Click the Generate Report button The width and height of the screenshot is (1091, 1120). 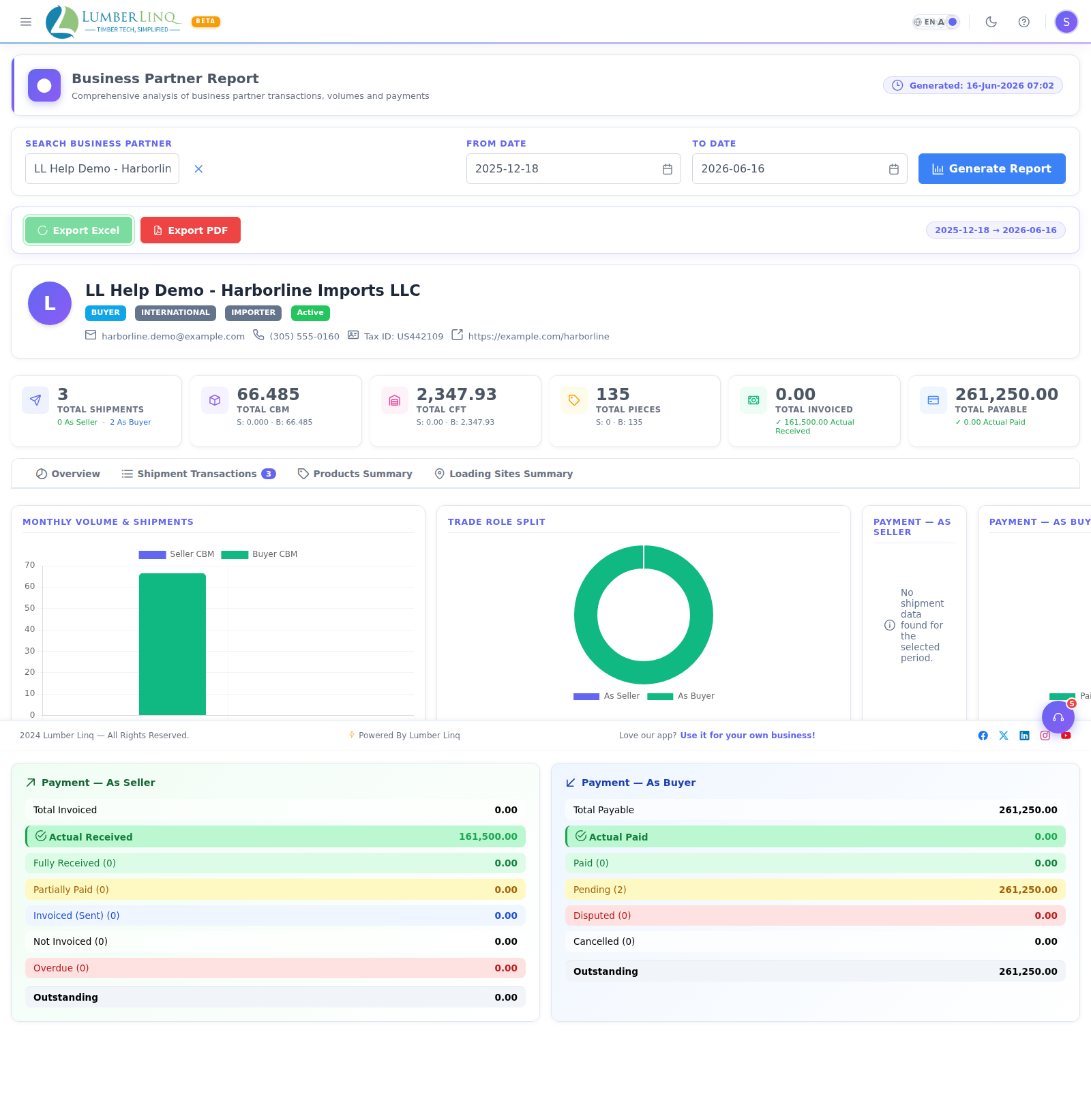pos(992,168)
